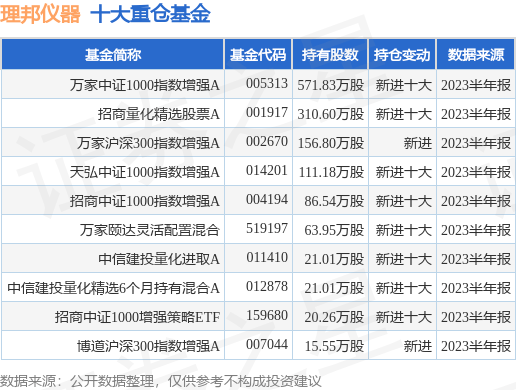Click the 十大重仓基金 title text

[150, 14]
